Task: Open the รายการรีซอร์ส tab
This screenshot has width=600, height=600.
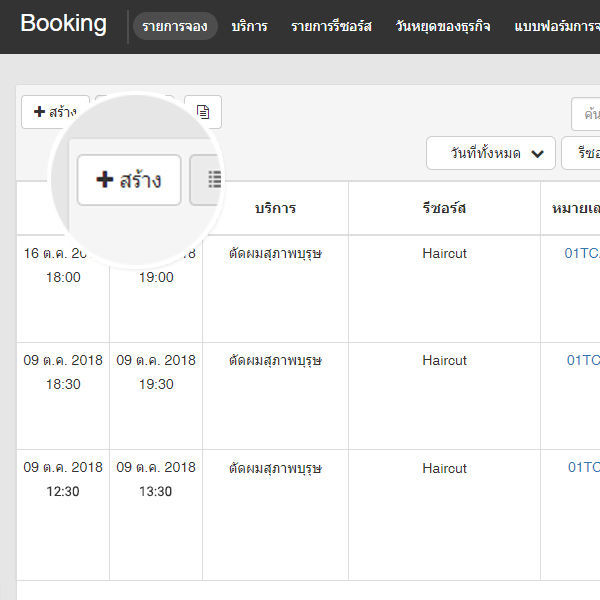Action: click(x=331, y=26)
